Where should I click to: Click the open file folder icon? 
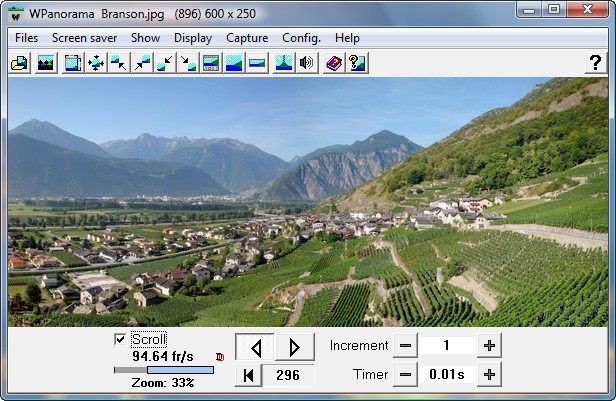click(19, 63)
